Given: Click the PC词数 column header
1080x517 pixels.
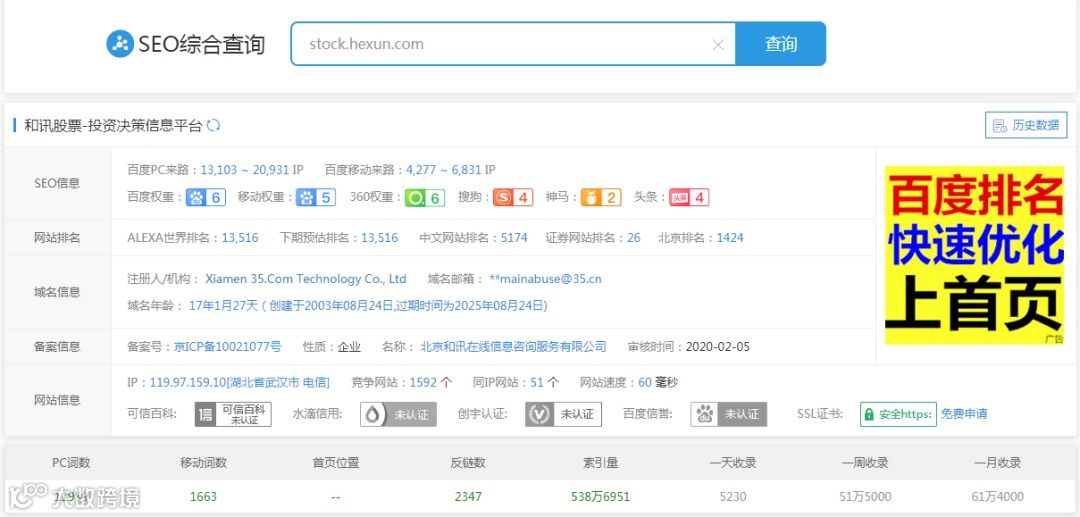Looking at the screenshot, I should [x=71, y=463].
